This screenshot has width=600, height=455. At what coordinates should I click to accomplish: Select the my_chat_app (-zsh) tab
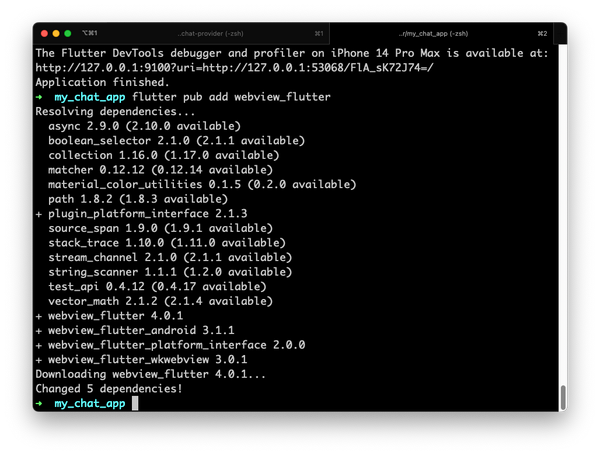(x=433, y=34)
